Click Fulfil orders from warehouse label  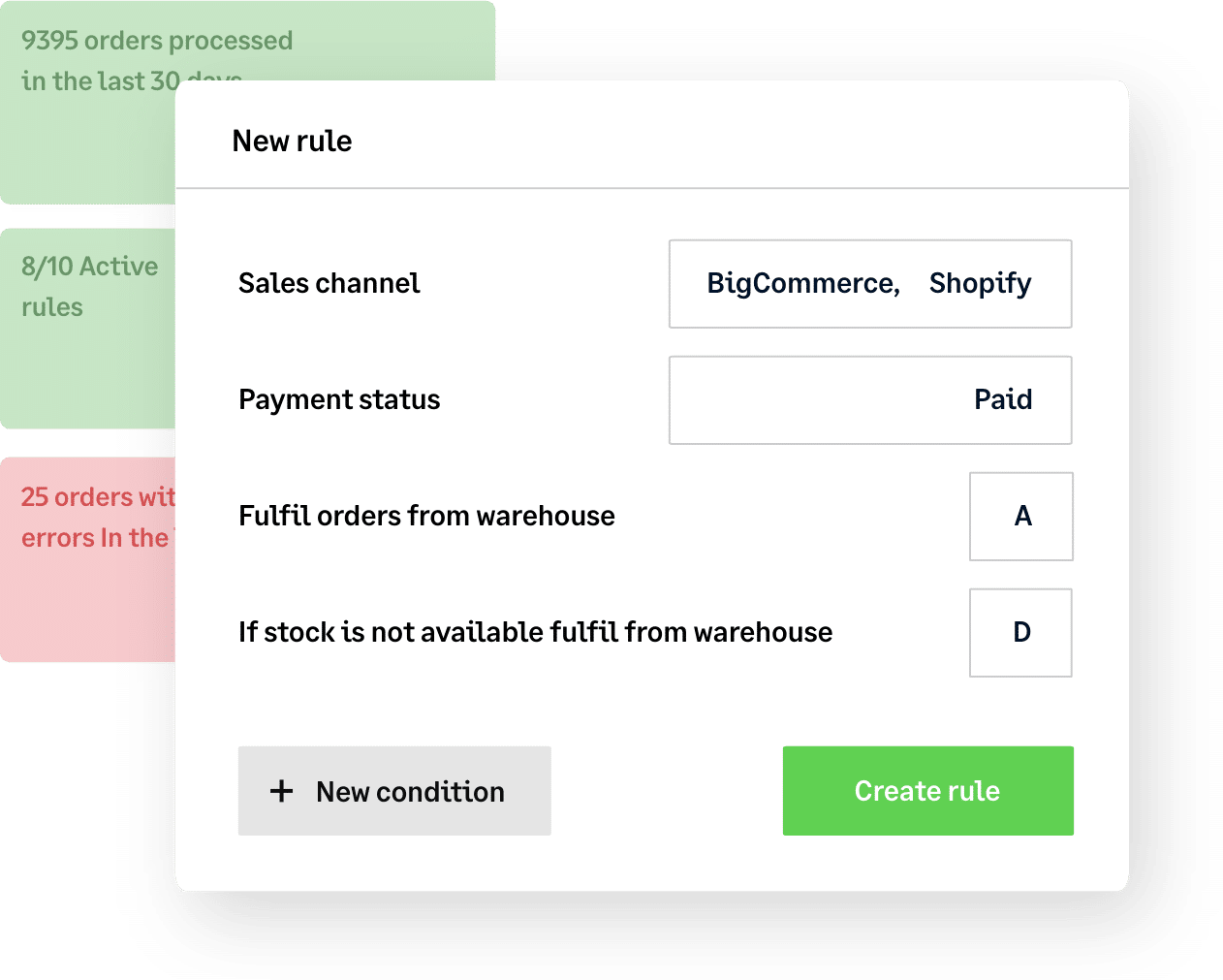426,516
